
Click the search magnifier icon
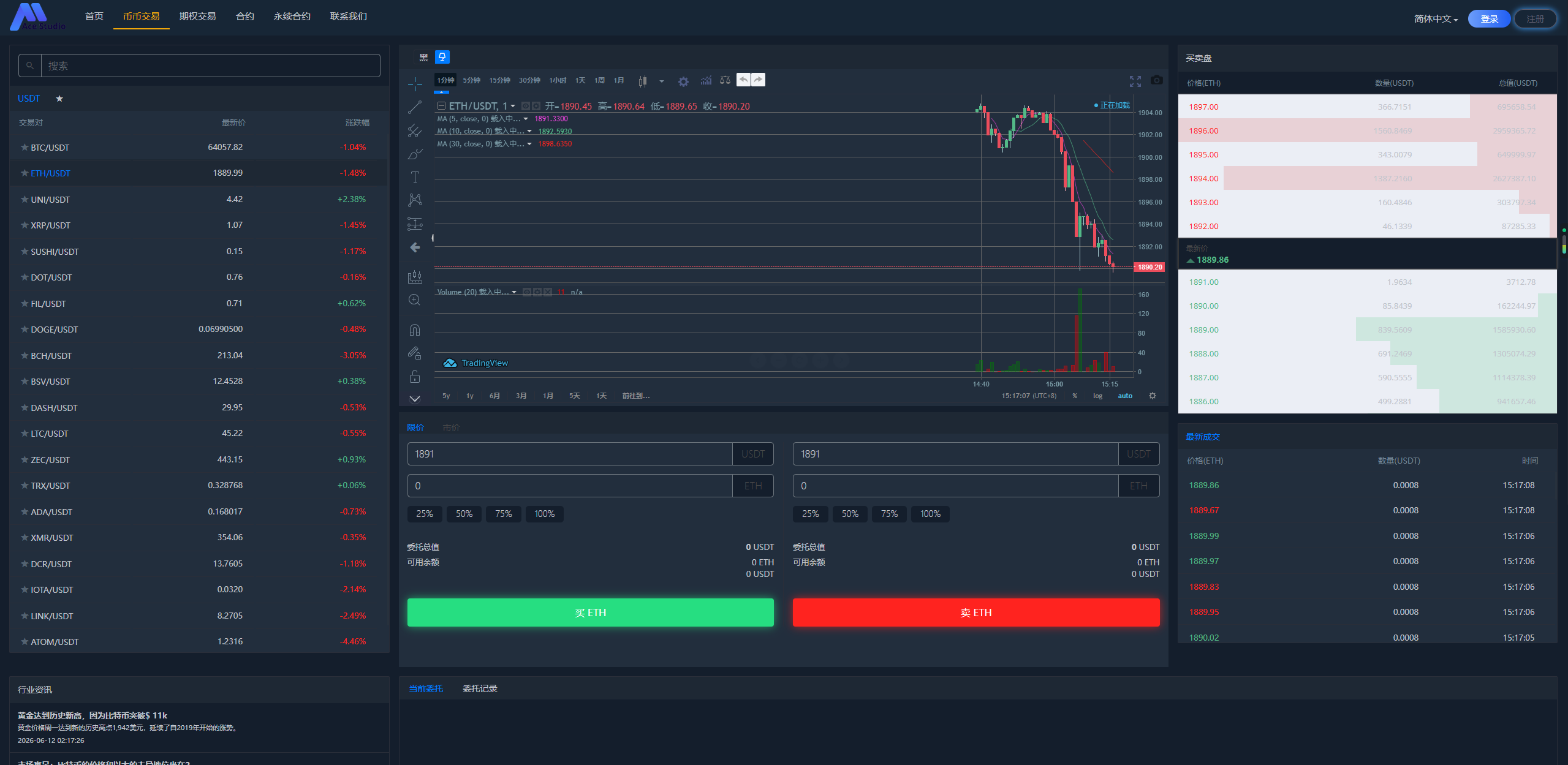tap(30, 66)
